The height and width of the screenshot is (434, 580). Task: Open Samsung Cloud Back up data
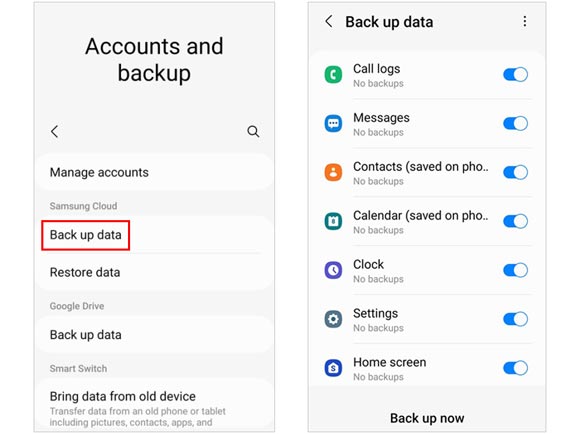point(85,235)
